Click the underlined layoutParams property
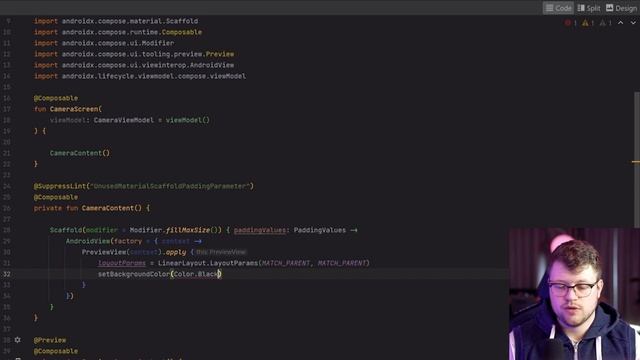 point(122,263)
